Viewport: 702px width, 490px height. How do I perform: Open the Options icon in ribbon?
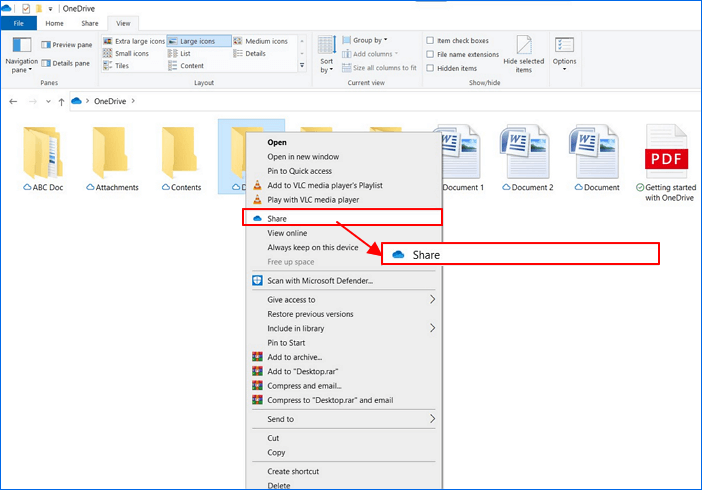tap(565, 51)
